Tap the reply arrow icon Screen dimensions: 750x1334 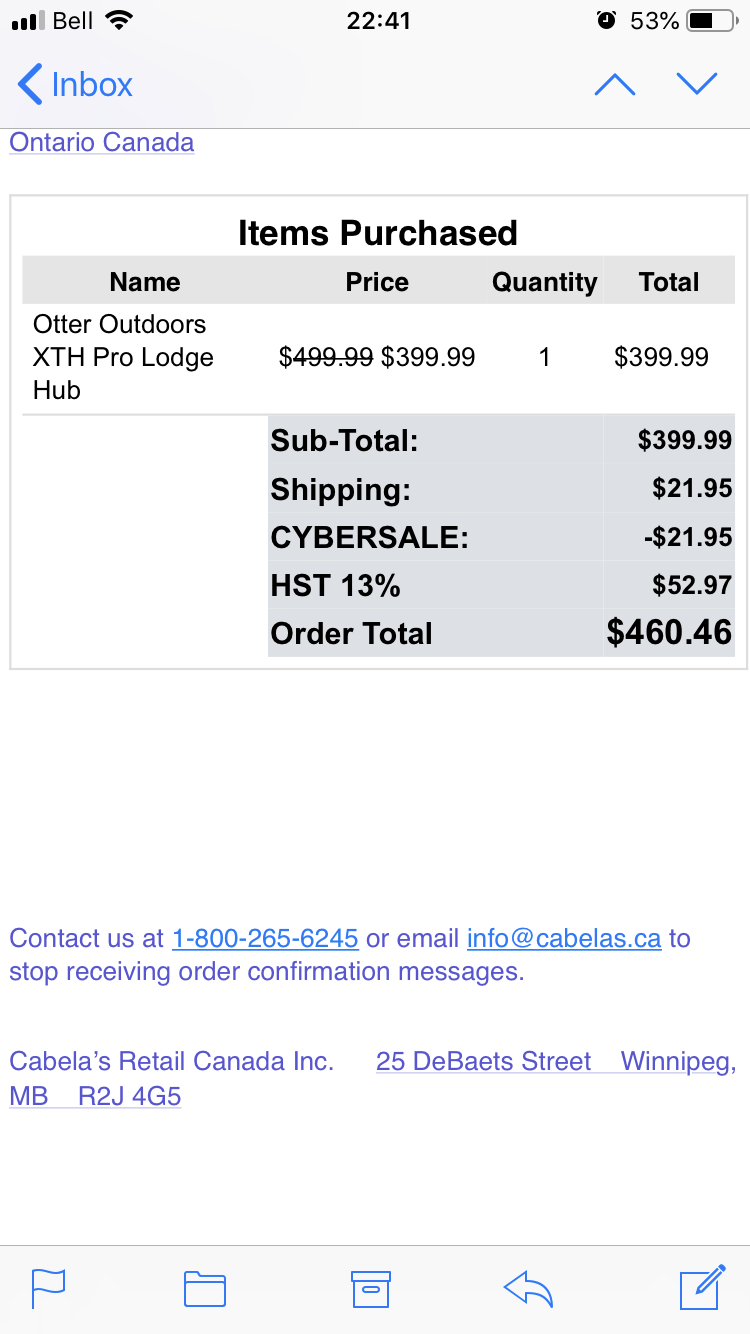pyautogui.click(x=528, y=1289)
